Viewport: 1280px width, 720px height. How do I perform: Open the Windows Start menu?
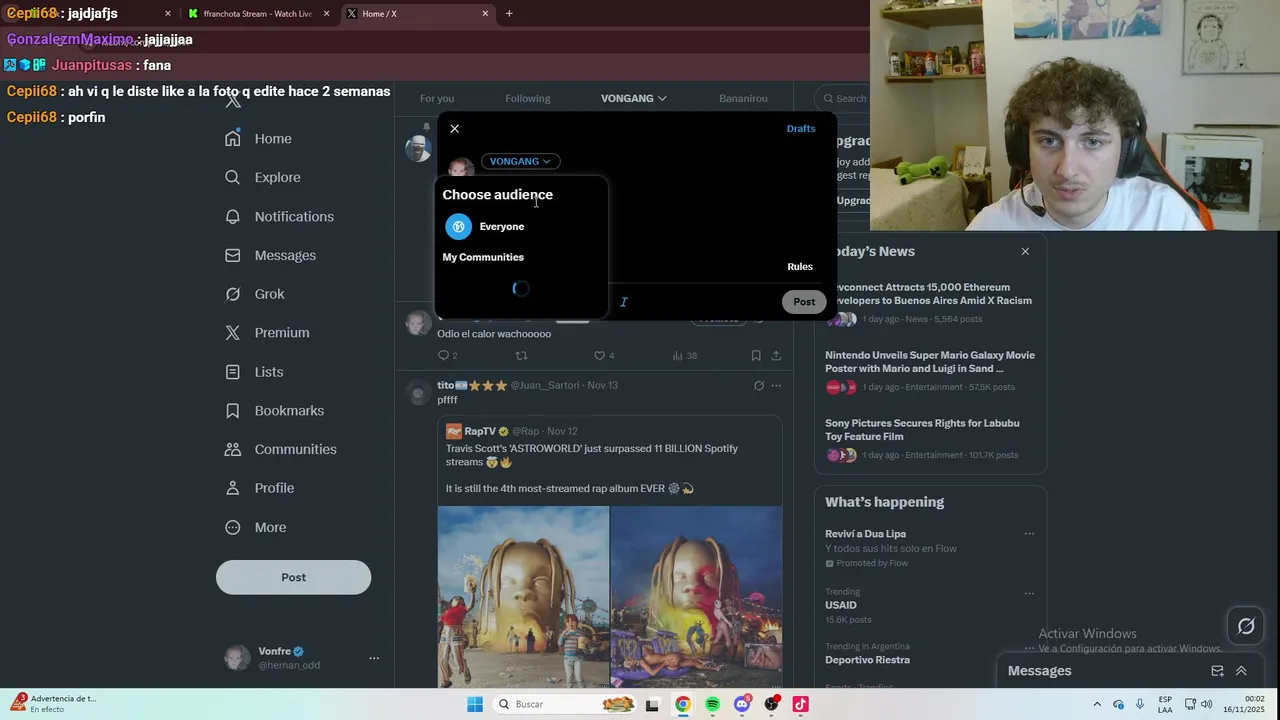475,704
